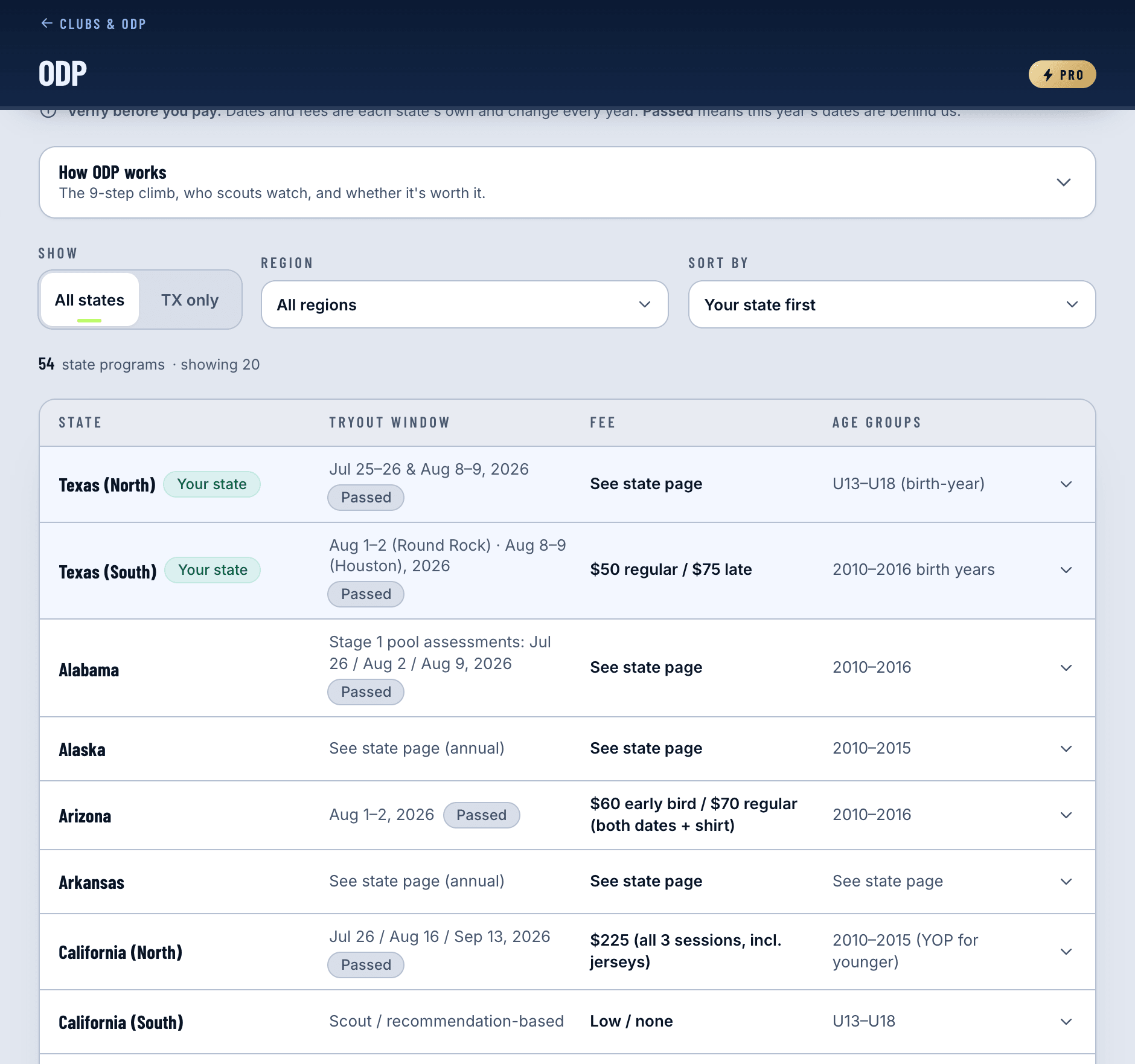The width and height of the screenshot is (1135, 1064).
Task: Click the Fee column header
Action: click(x=603, y=423)
